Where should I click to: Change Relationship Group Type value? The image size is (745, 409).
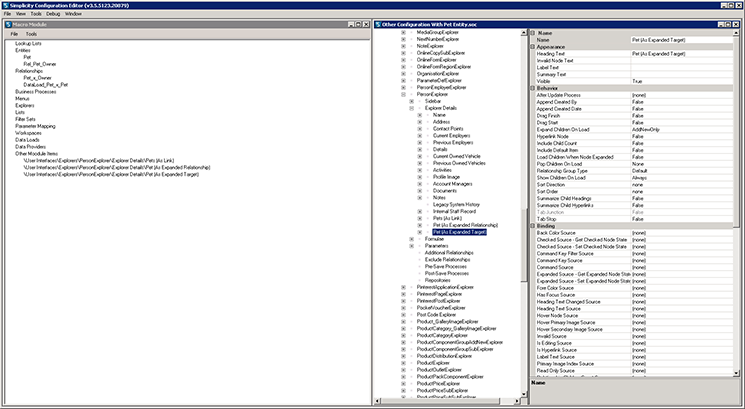(x=682, y=171)
